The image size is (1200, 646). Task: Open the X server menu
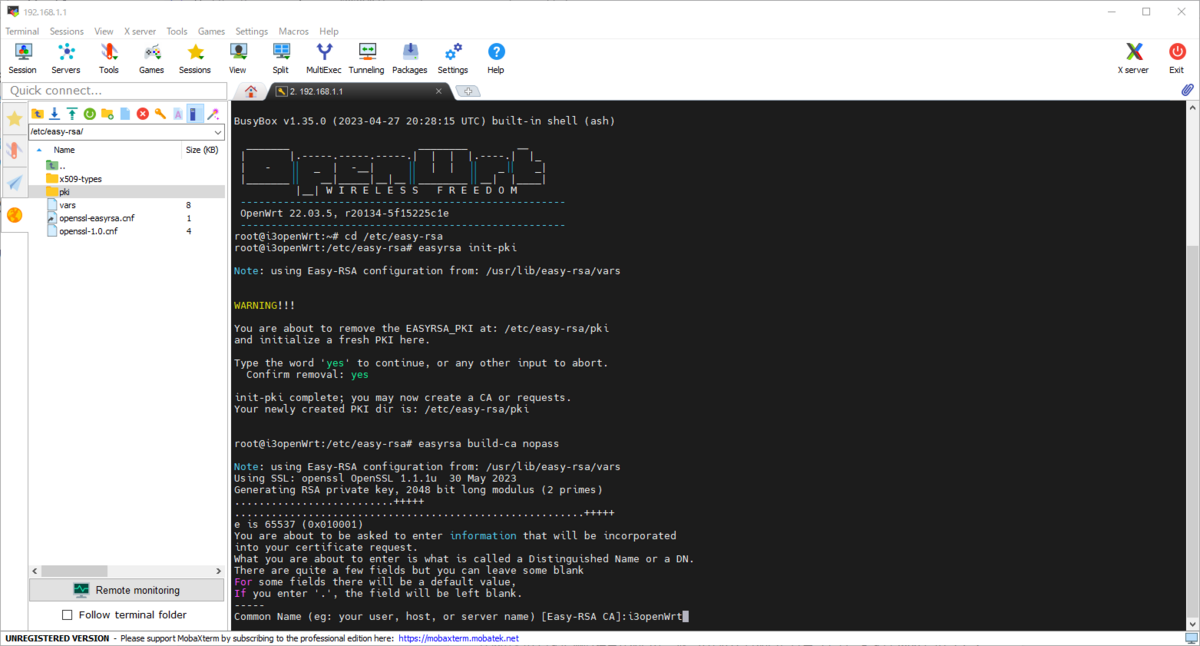click(141, 31)
